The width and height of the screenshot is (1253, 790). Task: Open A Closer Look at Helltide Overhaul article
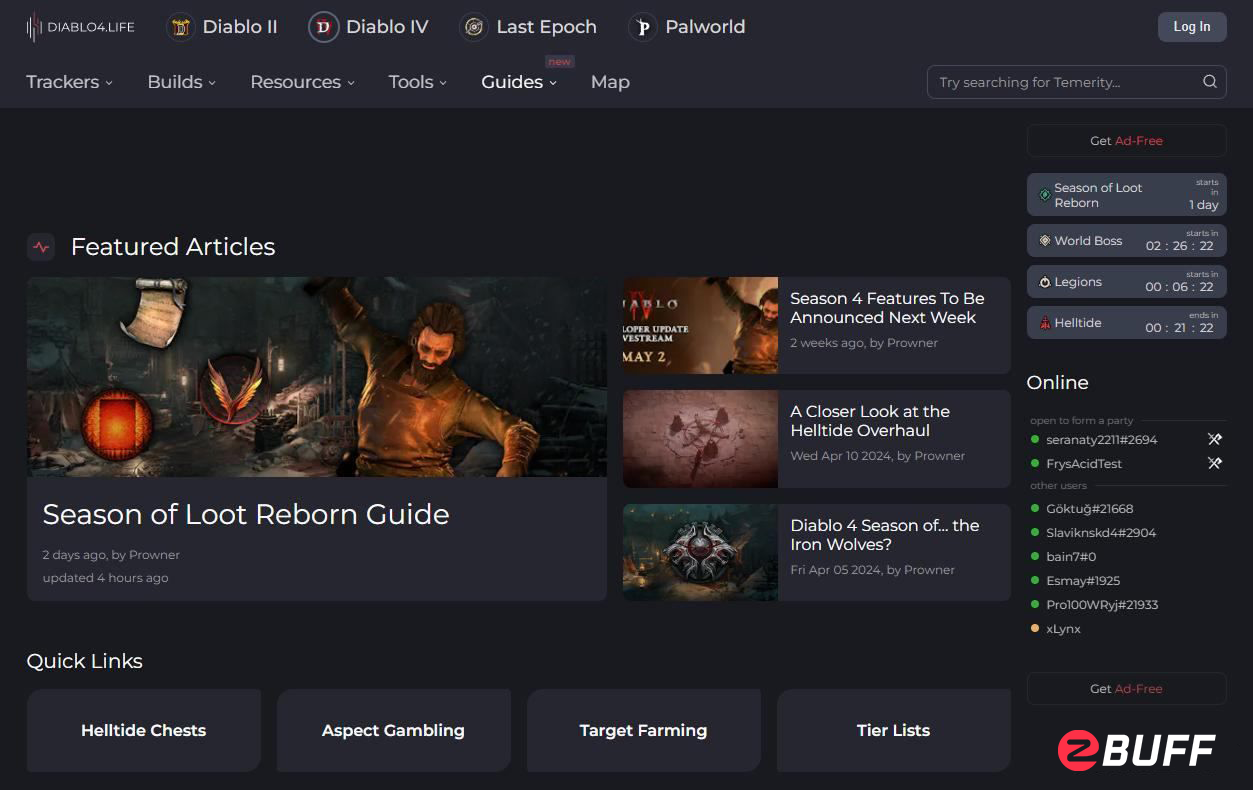[870, 421]
